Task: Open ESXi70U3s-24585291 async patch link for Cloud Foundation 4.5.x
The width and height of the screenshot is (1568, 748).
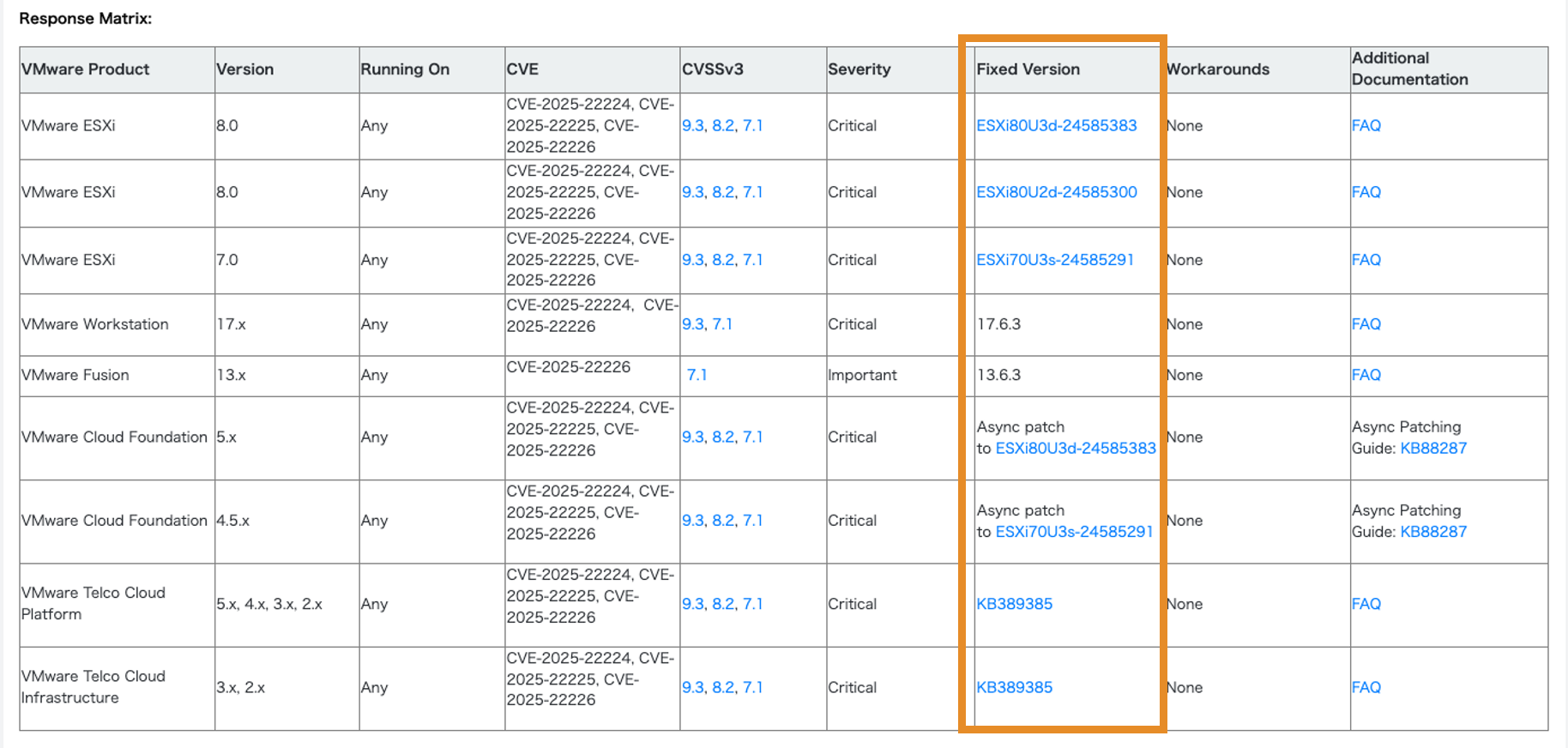Action: [x=1073, y=532]
